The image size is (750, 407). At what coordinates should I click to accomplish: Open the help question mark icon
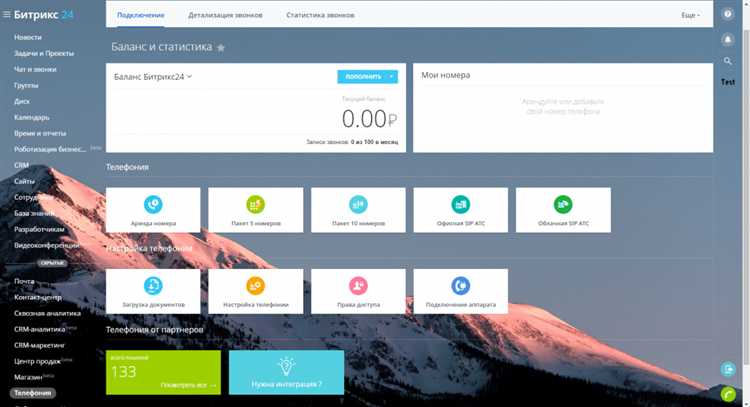[x=728, y=14]
